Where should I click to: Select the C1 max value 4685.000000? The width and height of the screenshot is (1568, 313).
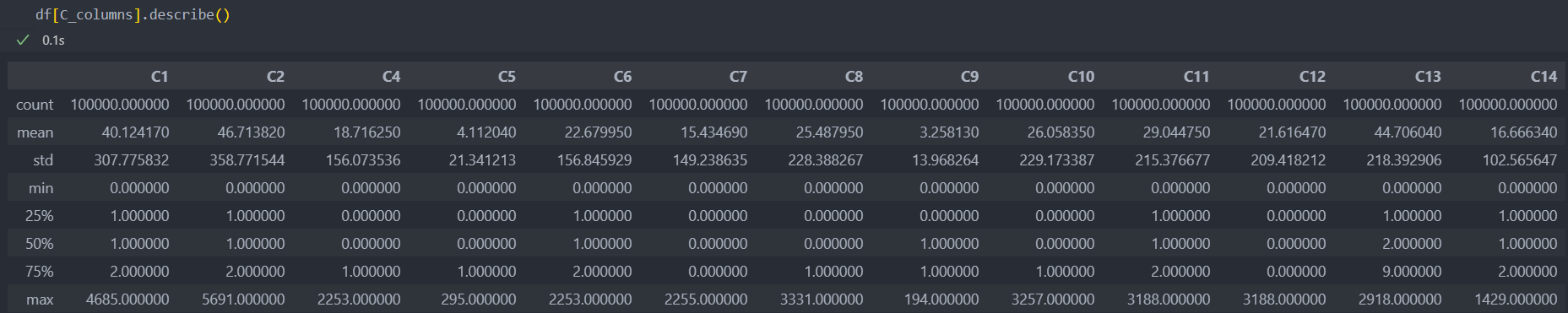(128, 300)
